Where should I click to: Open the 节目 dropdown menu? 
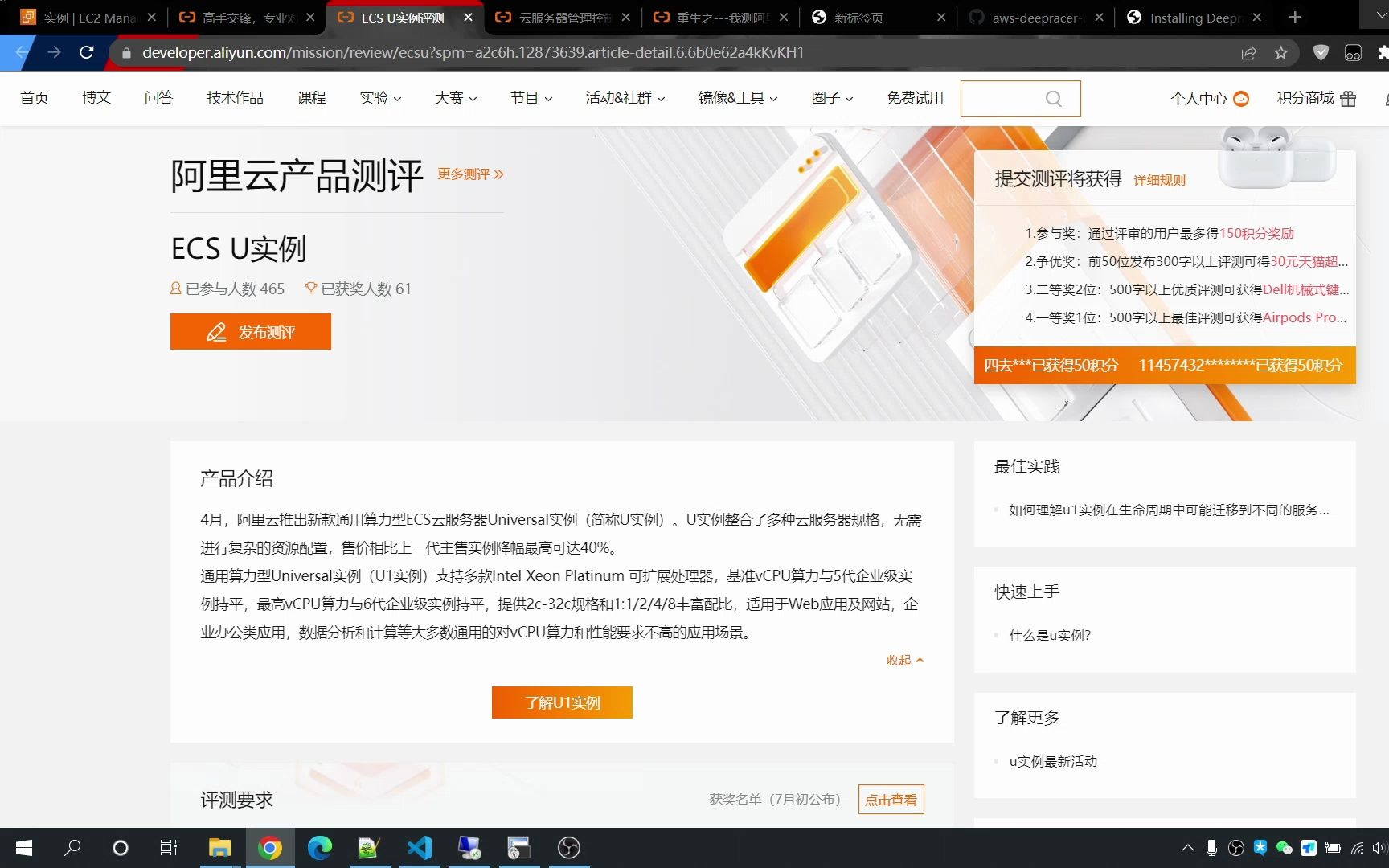point(531,98)
